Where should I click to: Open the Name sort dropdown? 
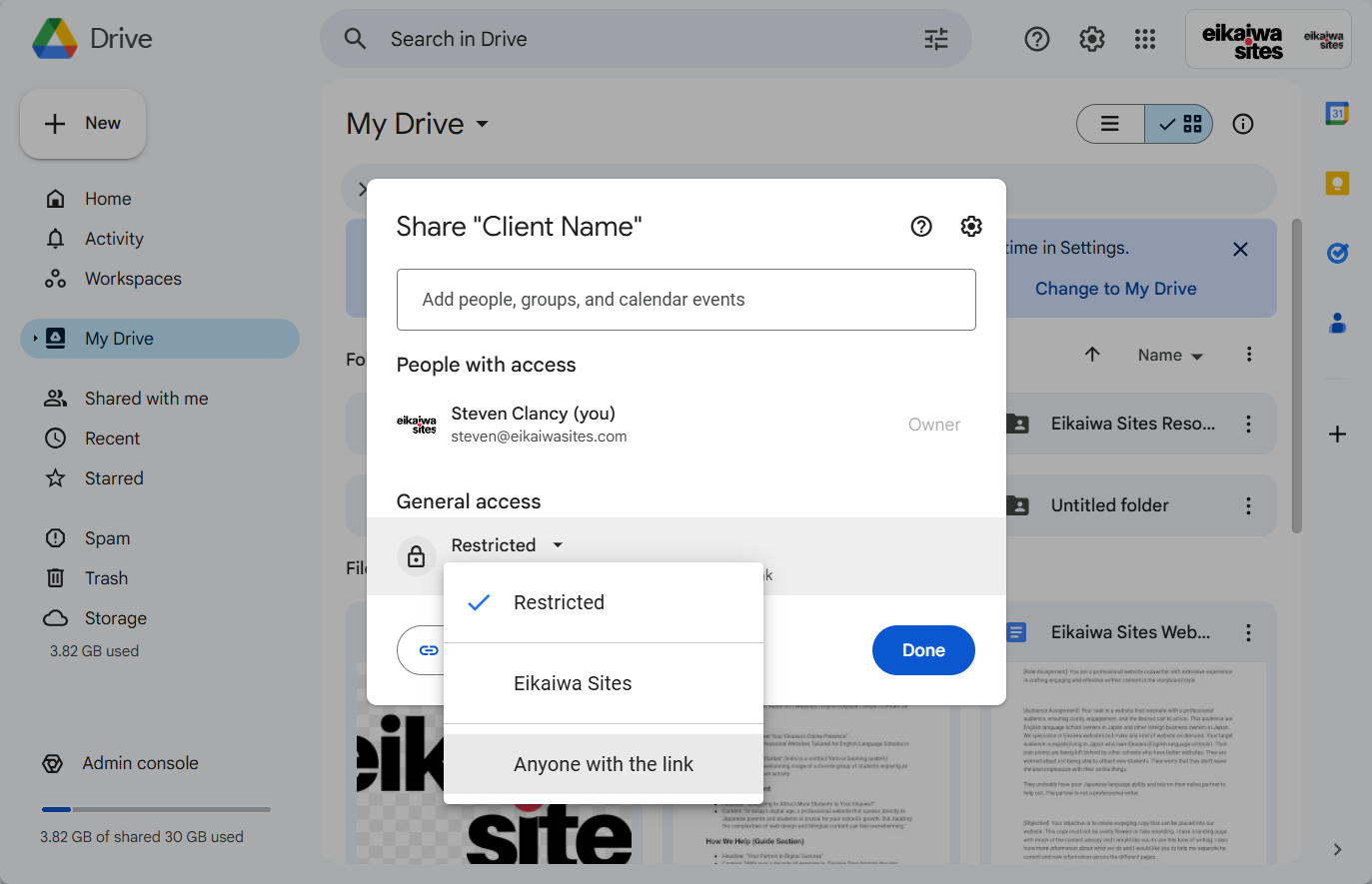tap(1170, 356)
